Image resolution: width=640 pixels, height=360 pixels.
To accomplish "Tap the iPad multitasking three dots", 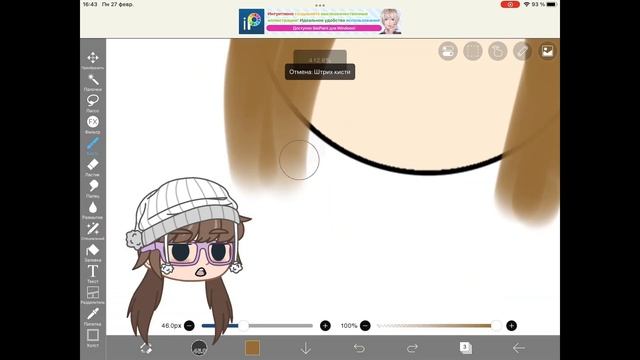I will coord(320,5).
